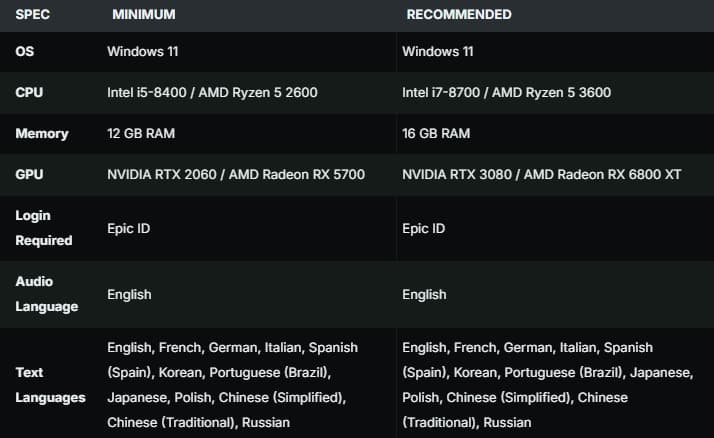Click the Text Languages row label
Viewport: 714px width, 438px height.
(50, 385)
